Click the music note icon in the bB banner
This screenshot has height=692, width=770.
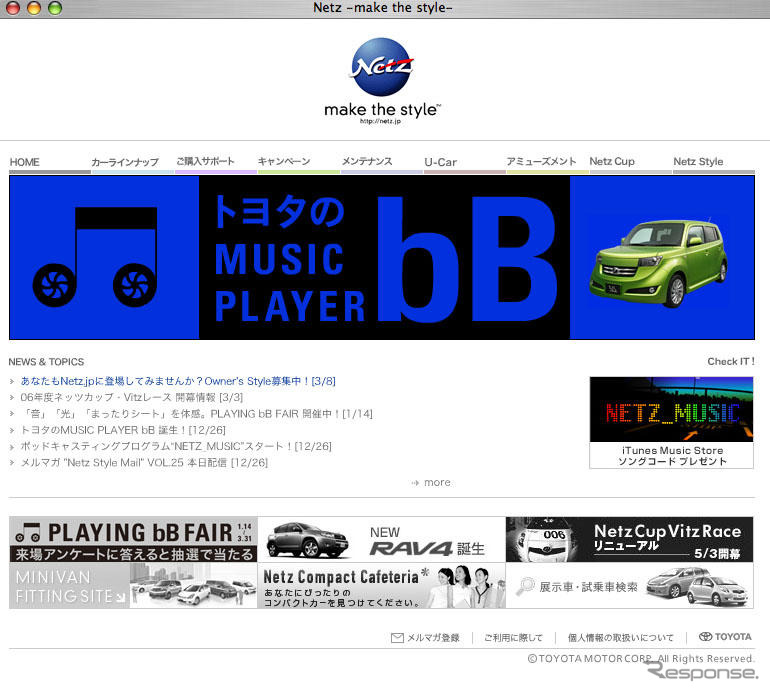tap(95, 257)
